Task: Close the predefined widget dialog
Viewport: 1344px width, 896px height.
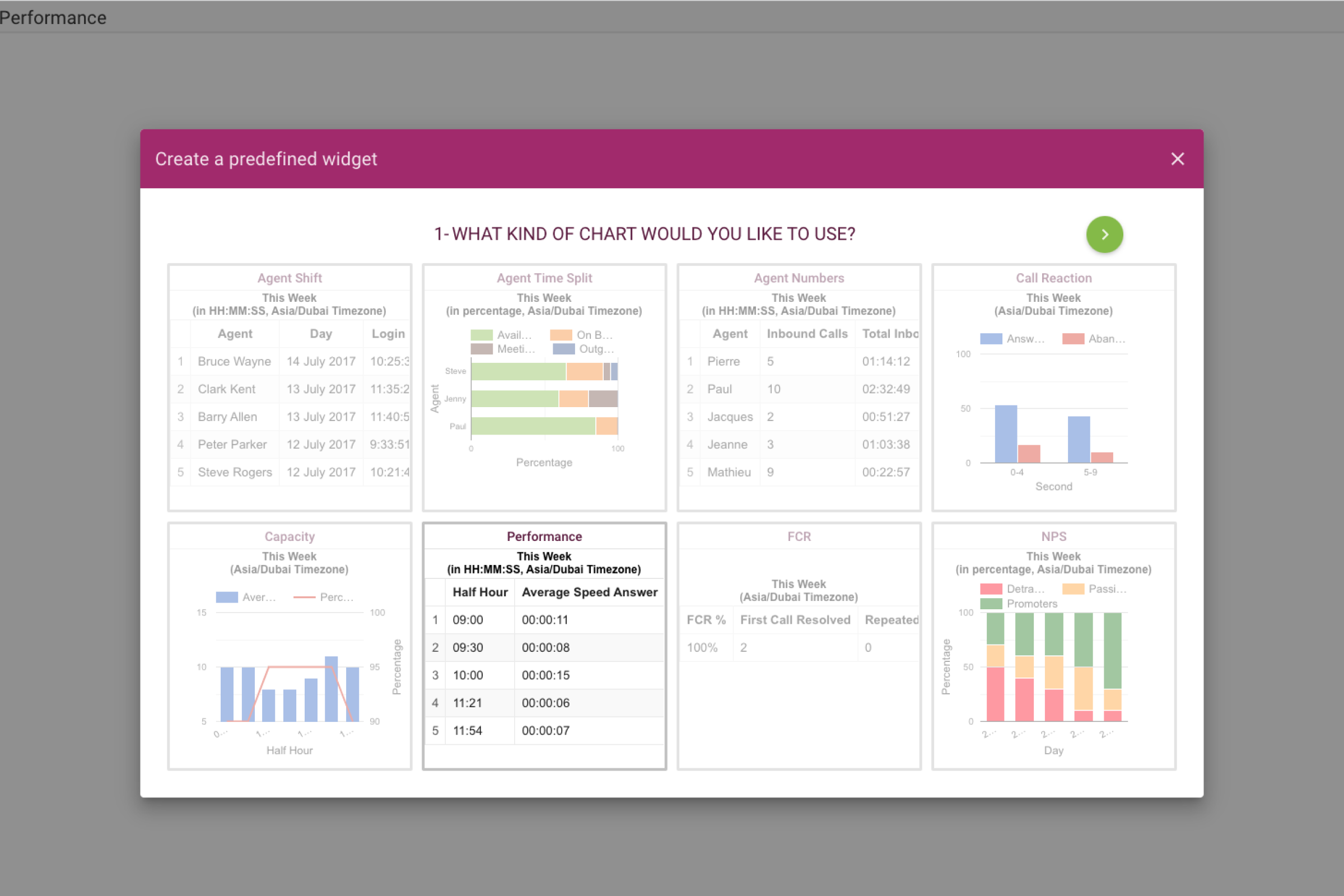Action: [1177, 159]
